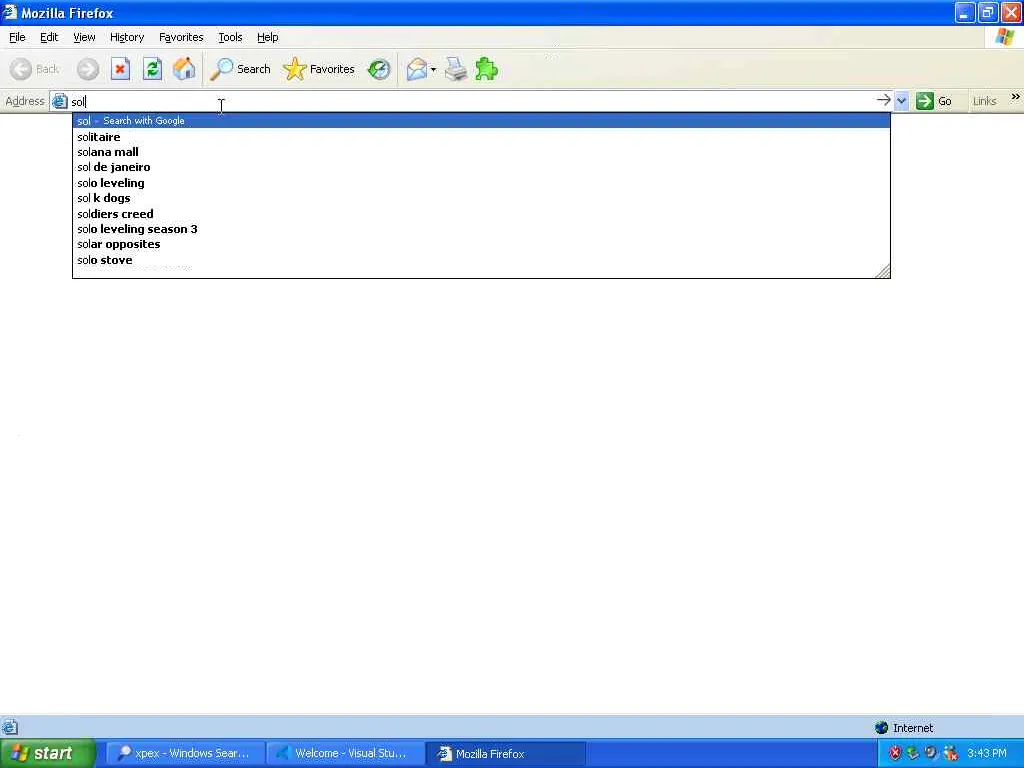Screen dimensions: 1024x768
Task: Switch to Welcome Visual Studio taskbar item
Action: pos(345,754)
